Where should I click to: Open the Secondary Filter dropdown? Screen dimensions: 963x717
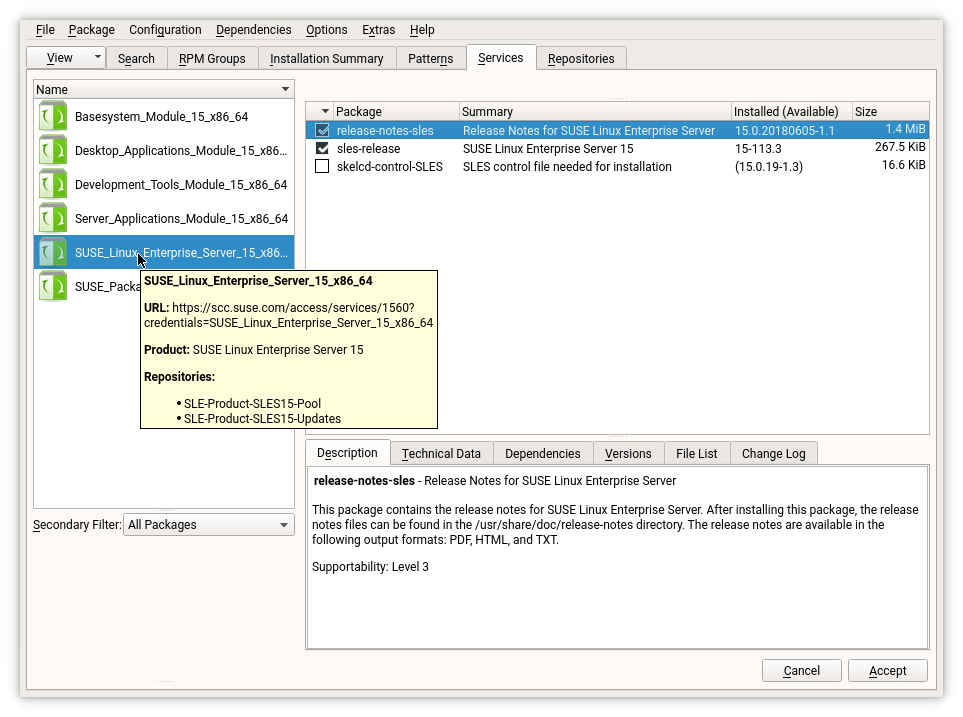(x=209, y=525)
